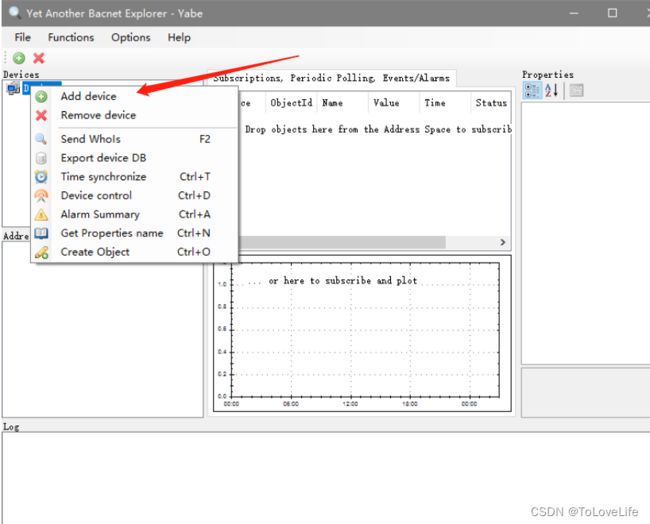Screen dimensions: 650x524
Task: Click the database icon beside Export device DB
Action: (x=41, y=158)
